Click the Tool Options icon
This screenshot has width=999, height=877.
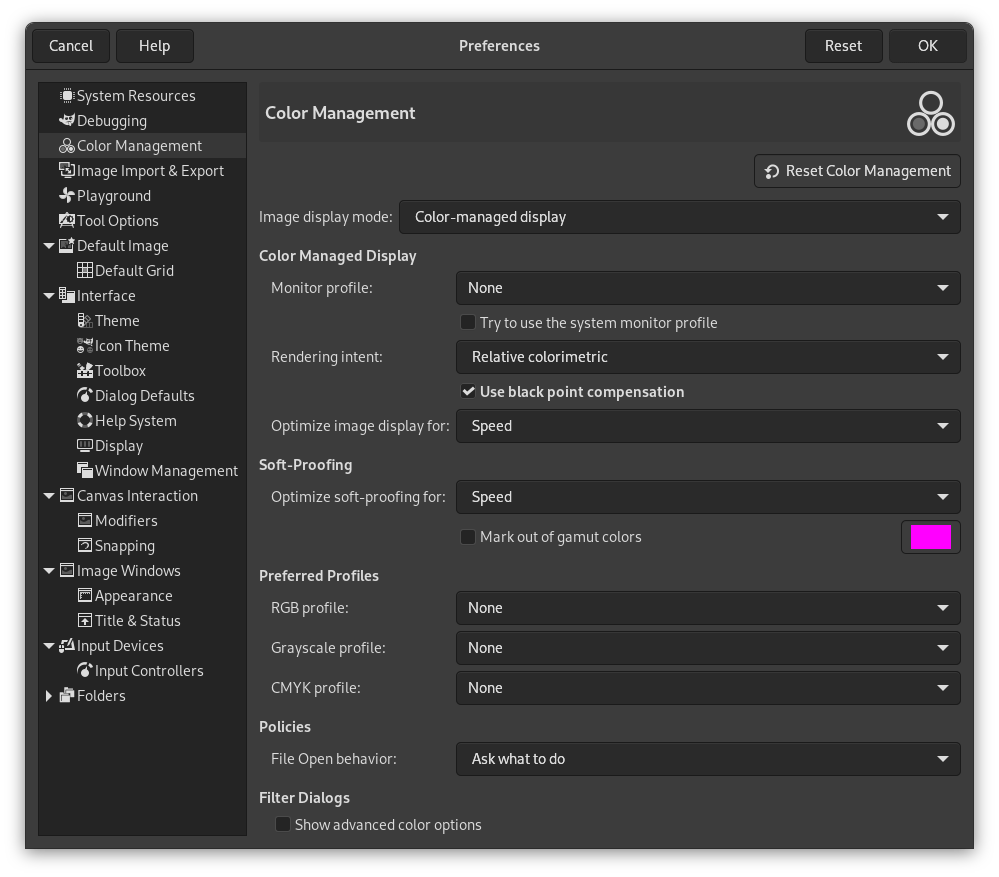67,220
